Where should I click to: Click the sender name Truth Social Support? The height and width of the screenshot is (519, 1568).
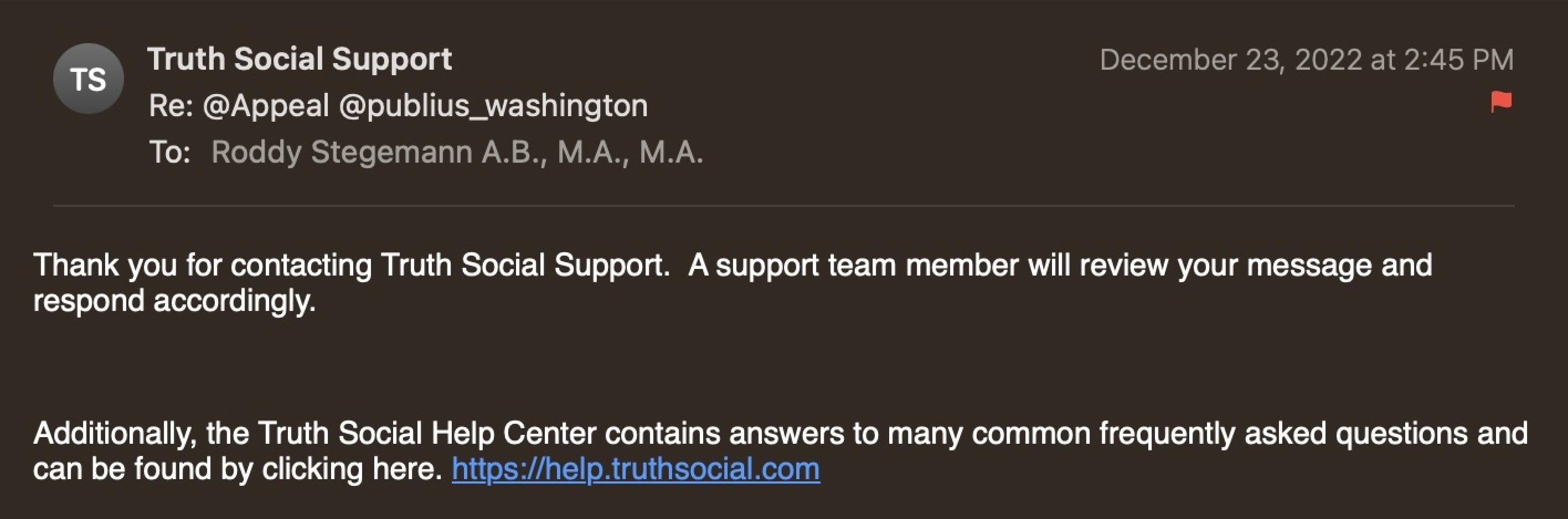(x=300, y=60)
